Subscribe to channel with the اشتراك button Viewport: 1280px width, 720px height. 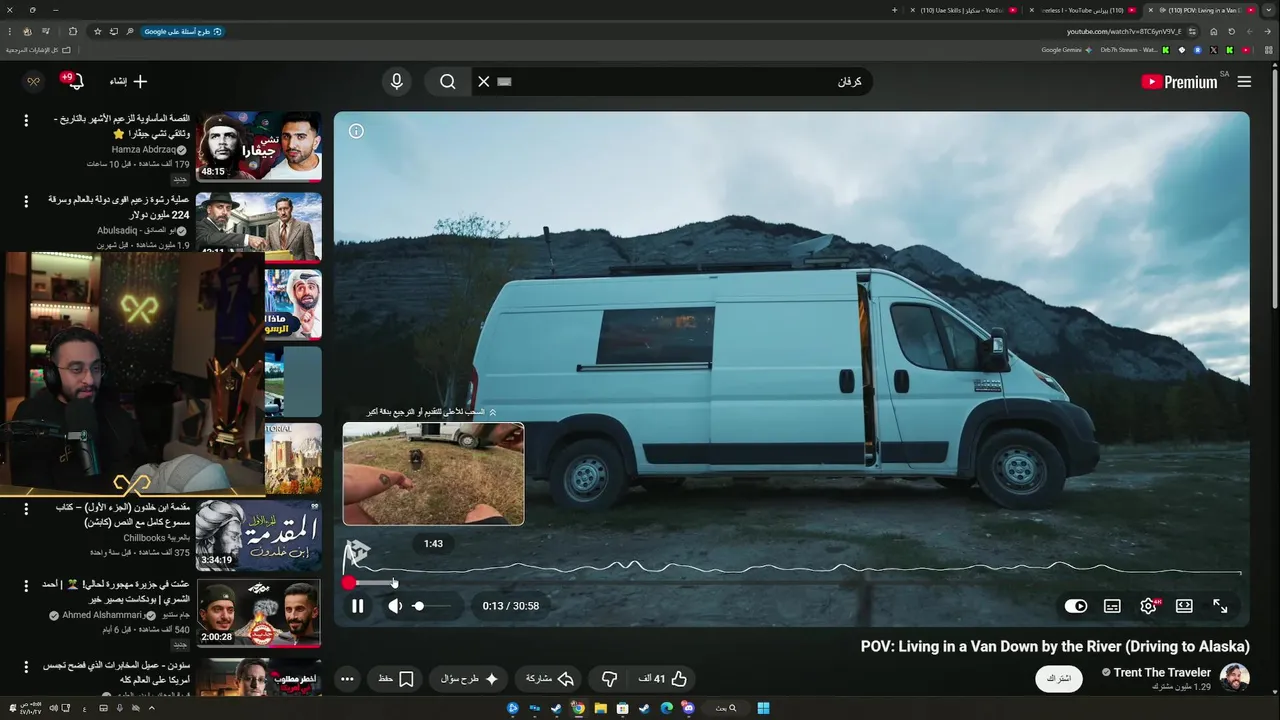click(1059, 678)
